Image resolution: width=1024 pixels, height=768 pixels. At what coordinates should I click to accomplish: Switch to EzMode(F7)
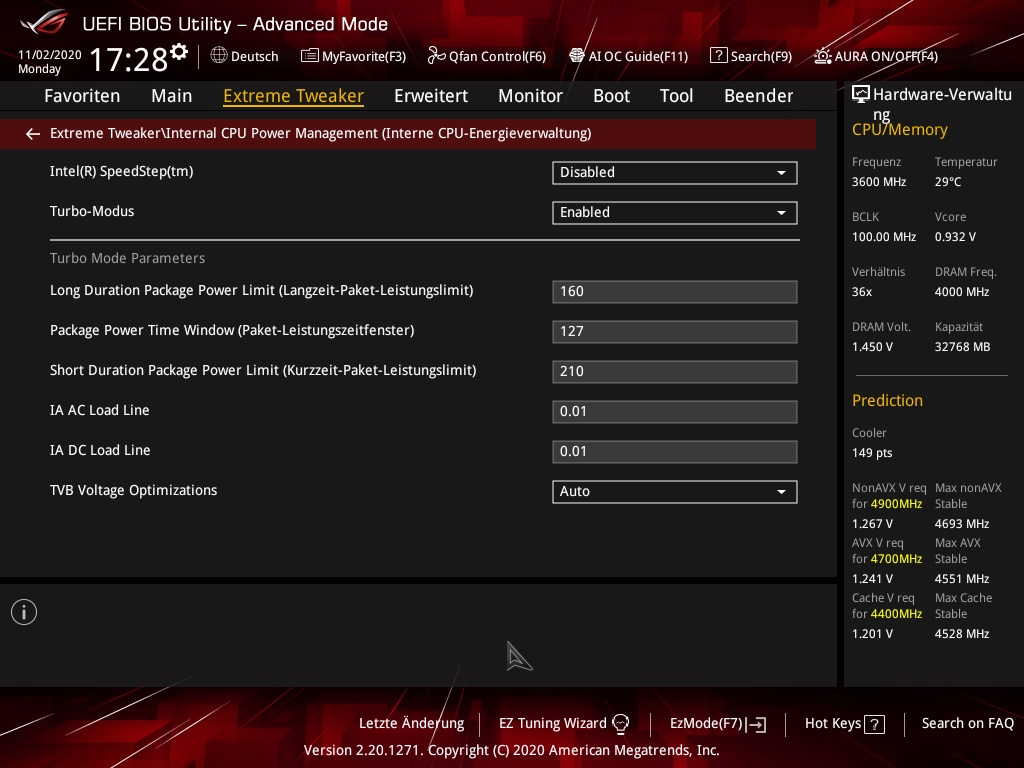pos(718,724)
